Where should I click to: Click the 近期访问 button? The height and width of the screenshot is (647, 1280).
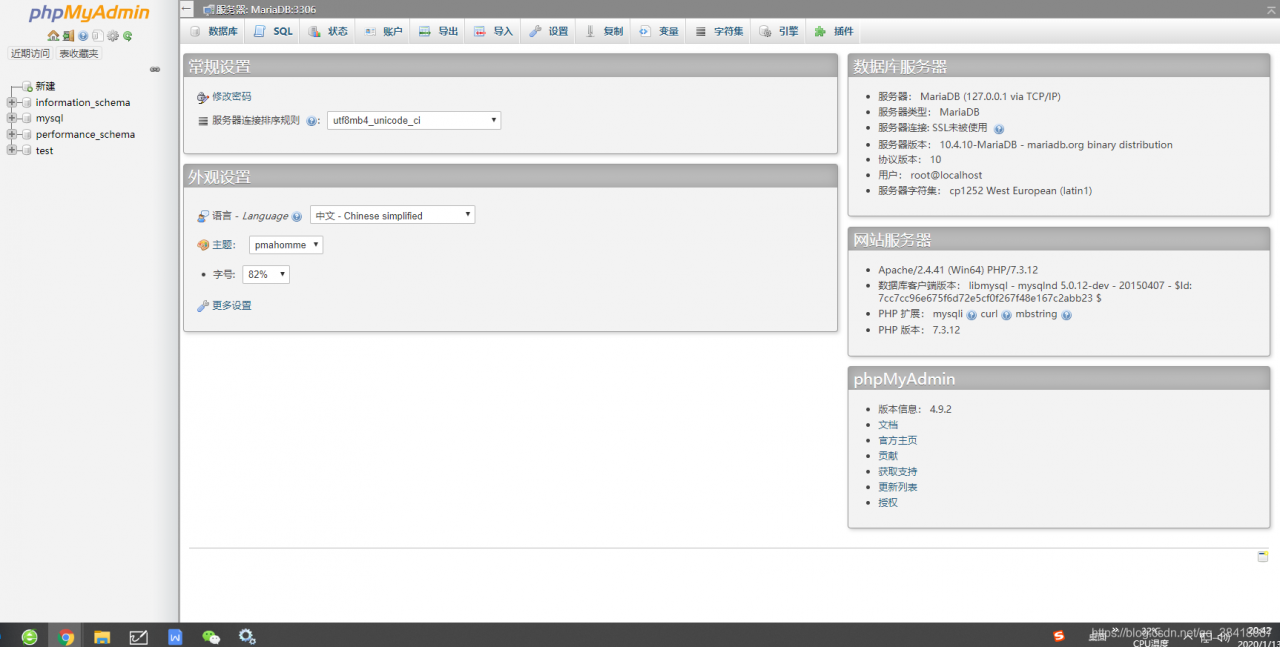click(x=30, y=54)
